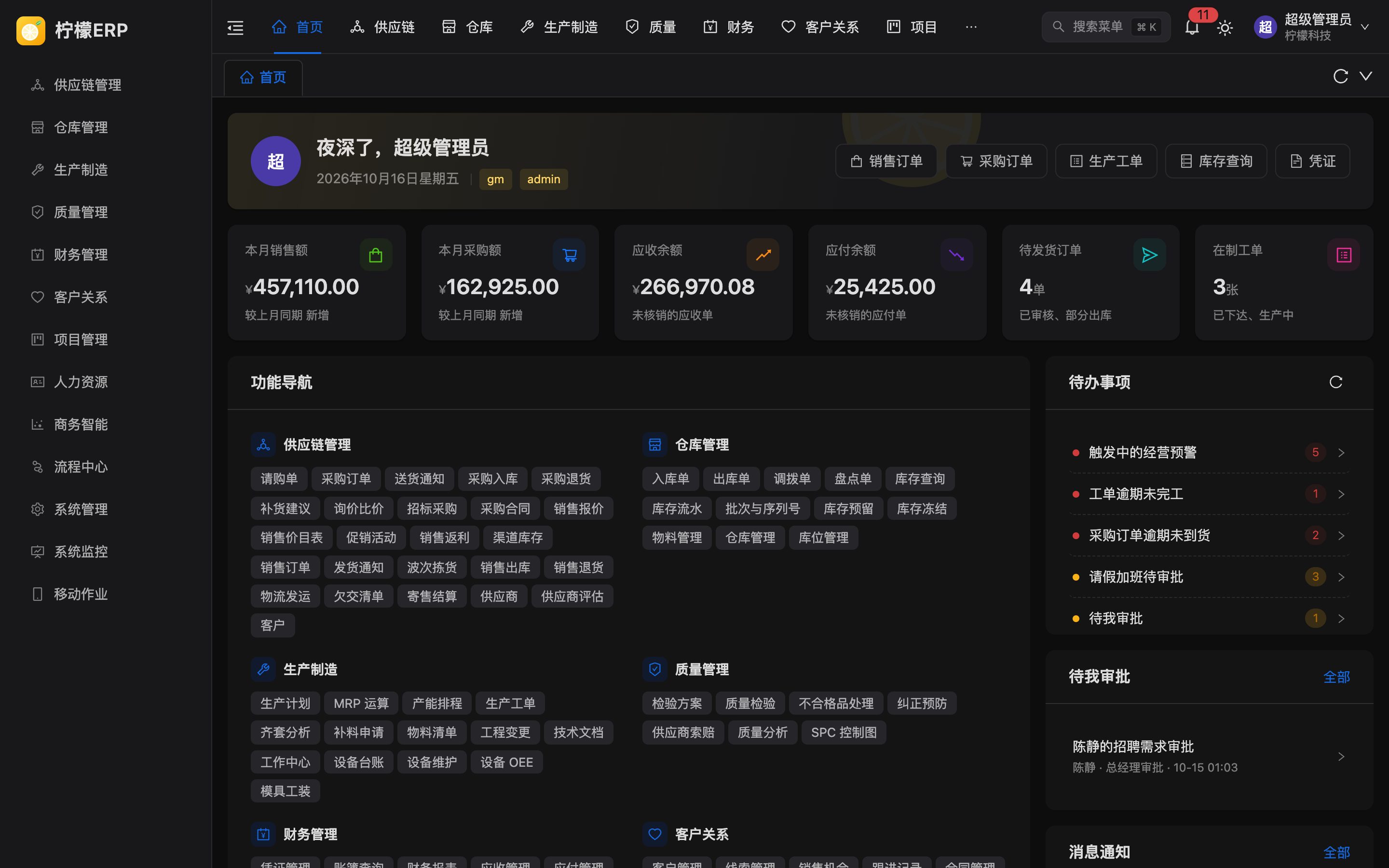
Task: Click the admin role tag
Action: point(544,179)
